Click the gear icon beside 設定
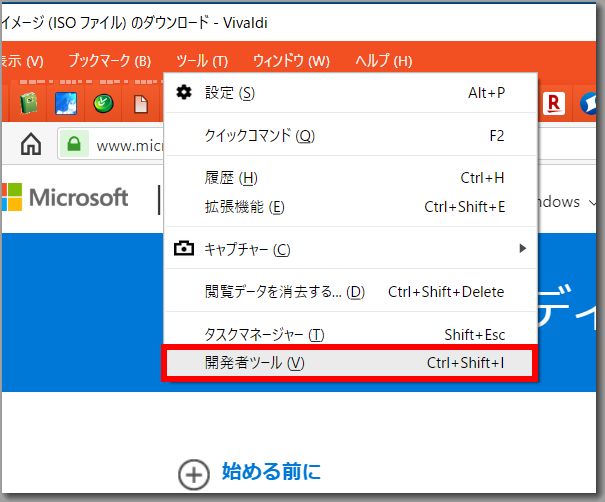This screenshot has height=502, width=605. click(x=184, y=92)
